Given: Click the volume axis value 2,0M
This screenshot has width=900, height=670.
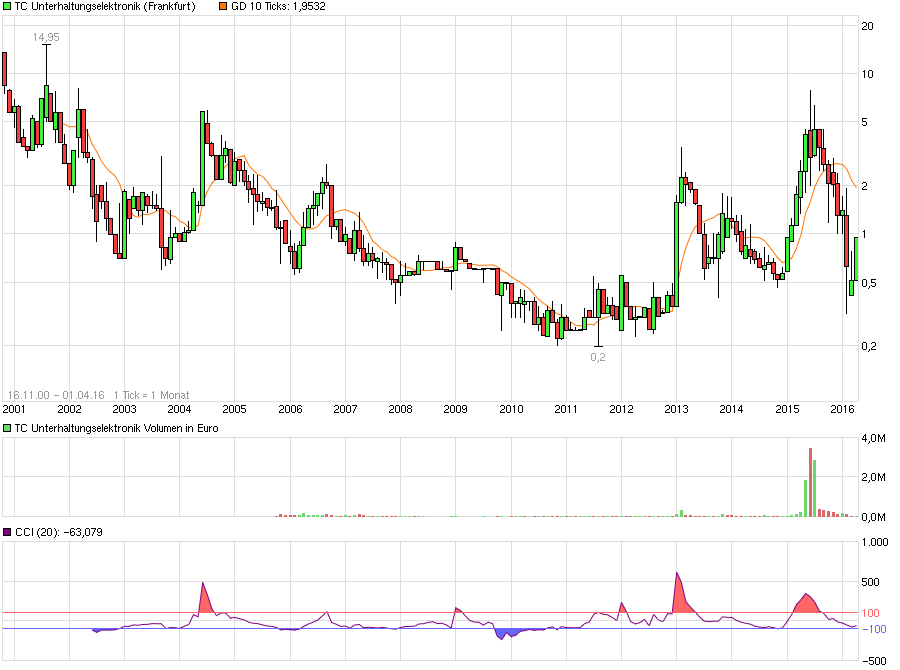Looking at the screenshot, I should [874, 478].
